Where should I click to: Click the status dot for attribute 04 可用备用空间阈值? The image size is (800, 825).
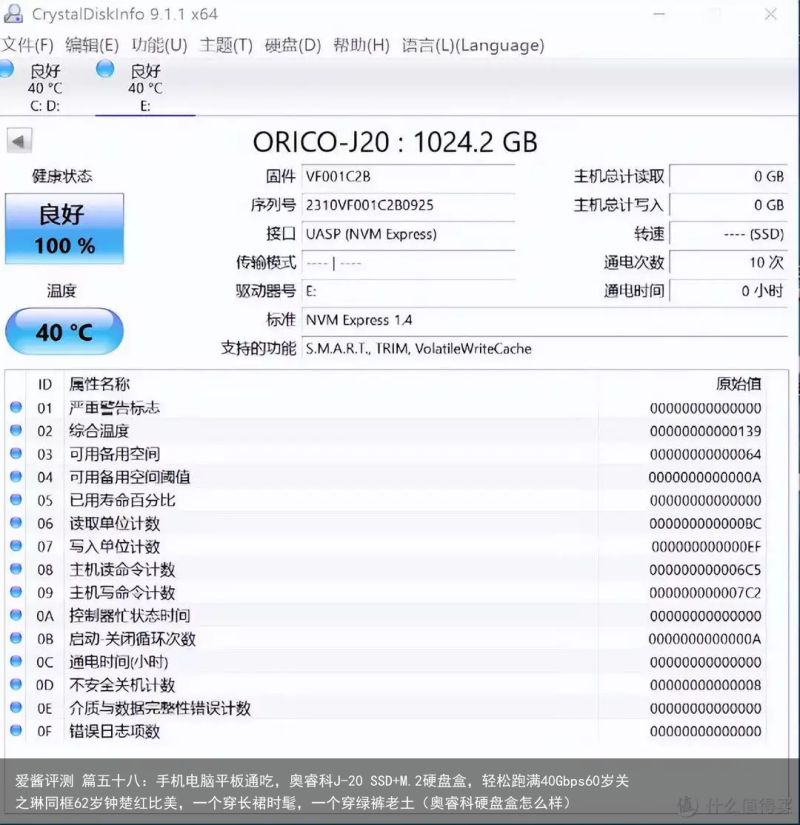click(16, 477)
